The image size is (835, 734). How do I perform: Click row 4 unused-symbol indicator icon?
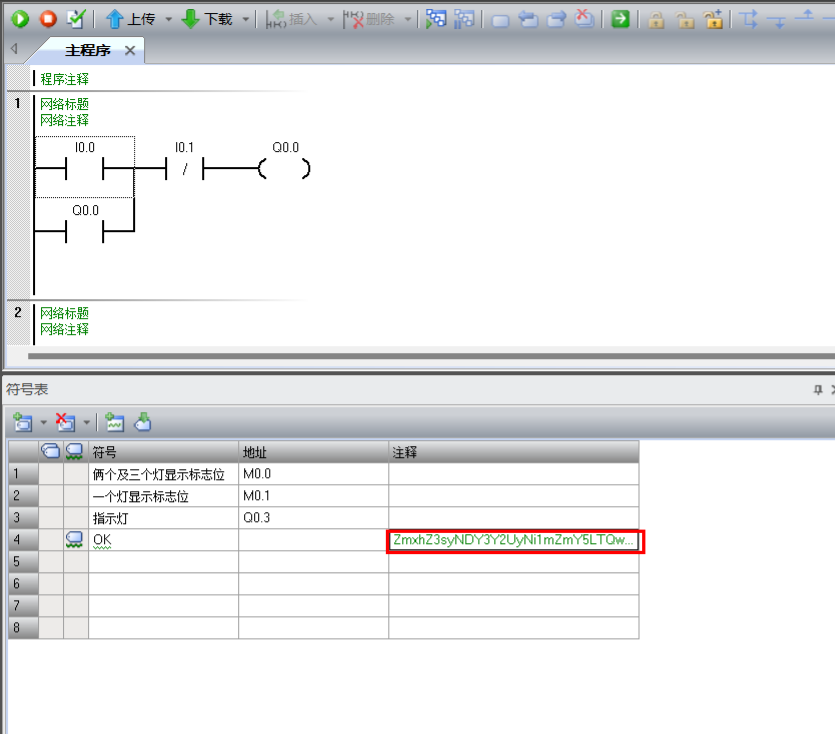click(x=75, y=540)
